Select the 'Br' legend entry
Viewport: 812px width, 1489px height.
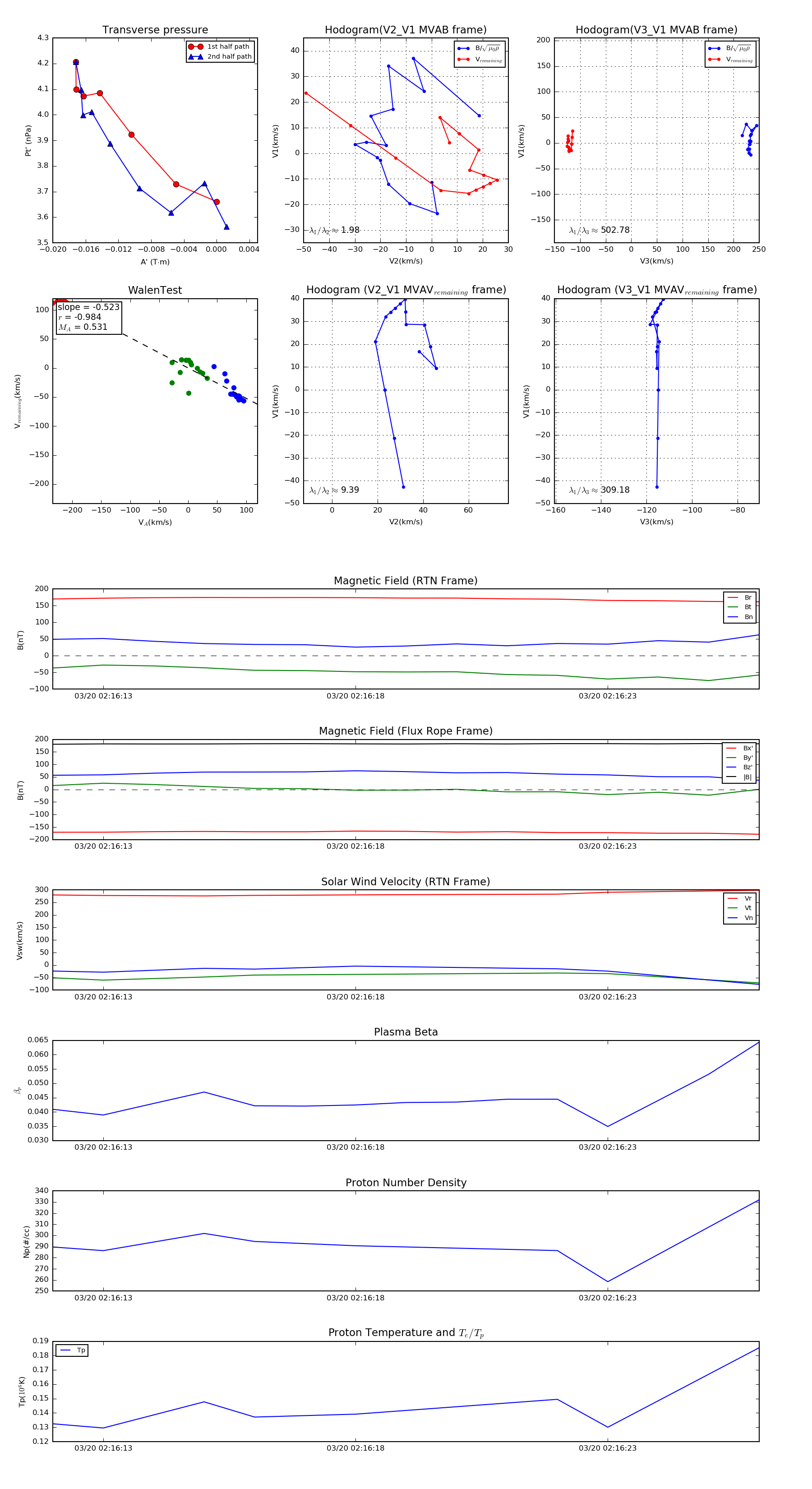[x=740, y=598]
